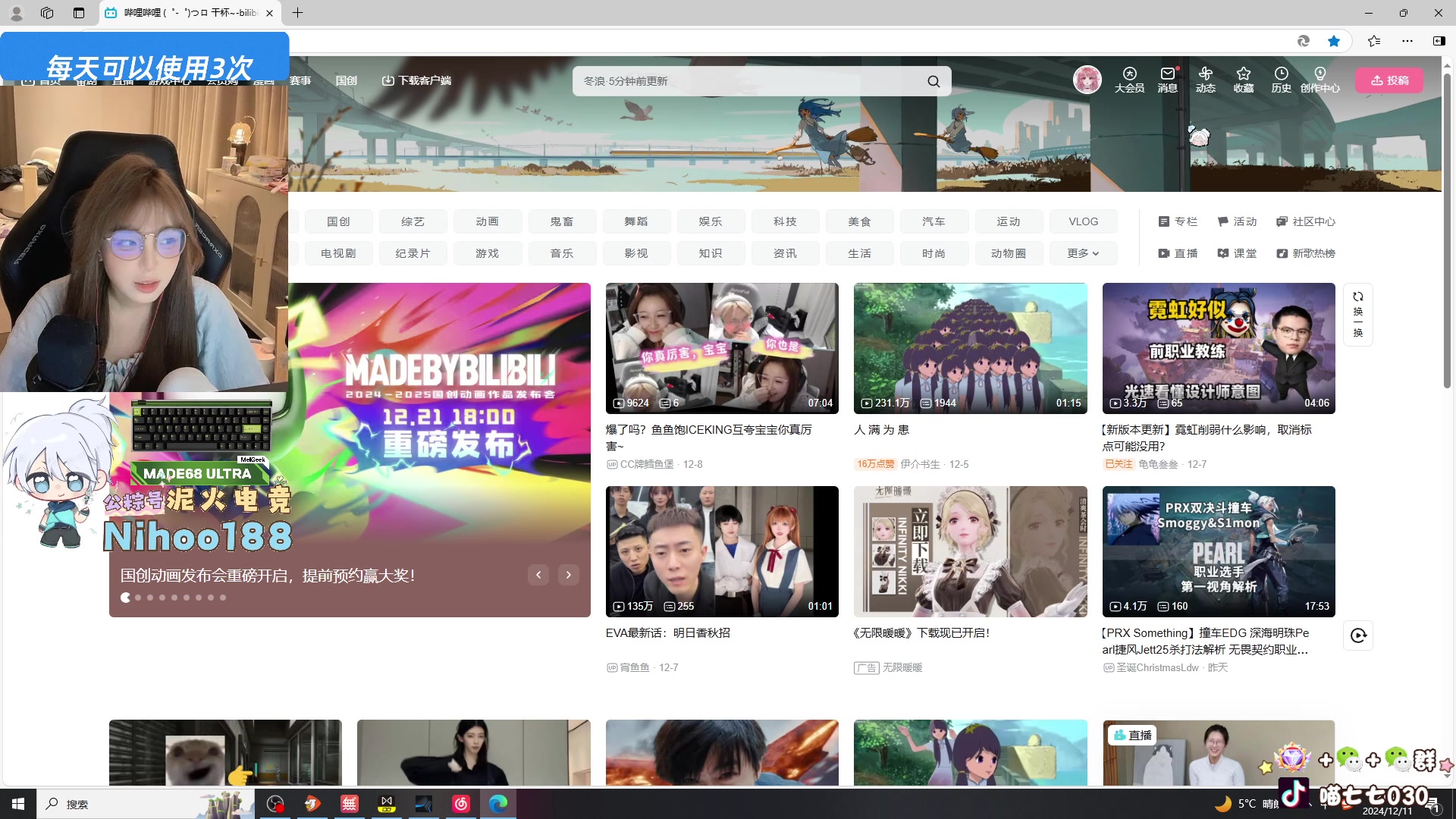The width and height of the screenshot is (1456, 819).
Task: Open the 资讯 category
Action: 786,253
